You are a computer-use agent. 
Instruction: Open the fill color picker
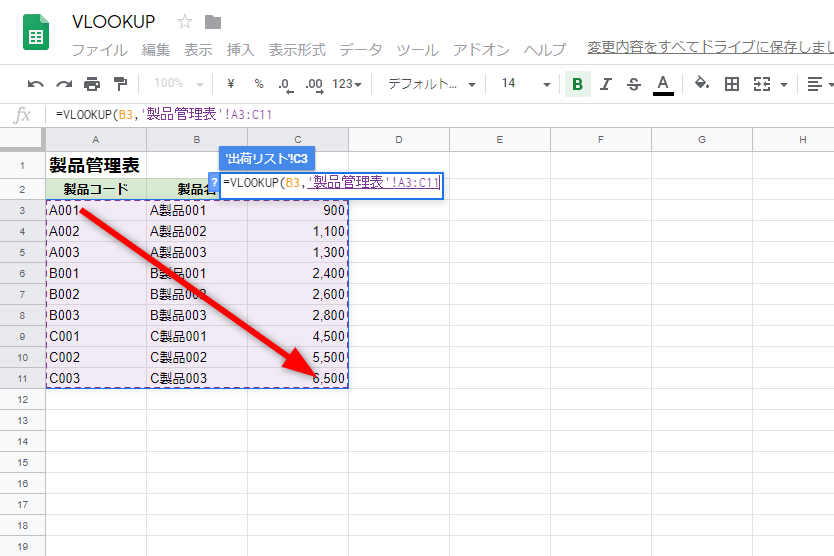click(x=702, y=84)
